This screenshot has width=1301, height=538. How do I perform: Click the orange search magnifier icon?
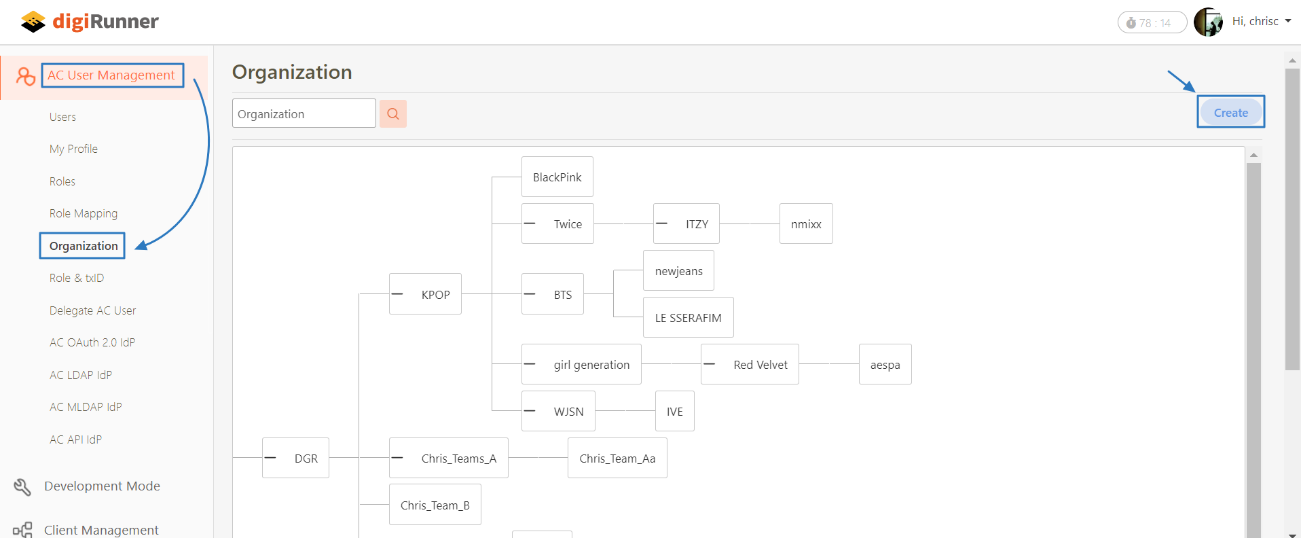(393, 114)
